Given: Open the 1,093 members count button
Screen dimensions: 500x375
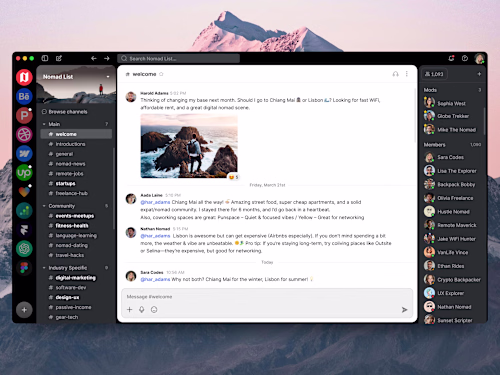Looking at the screenshot, I should click(434, 74).
